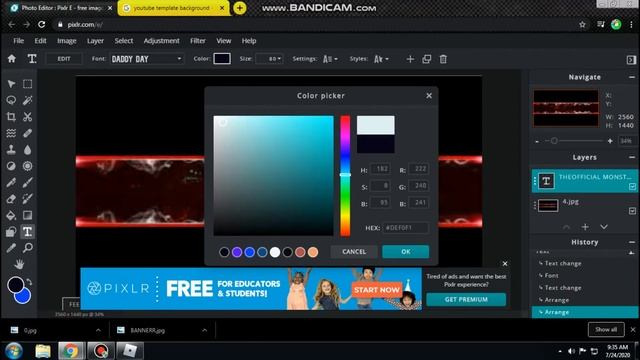Select the Dodge/Burn tool
The height and width of the screenshot is (360, 640).
click(11, 166)
